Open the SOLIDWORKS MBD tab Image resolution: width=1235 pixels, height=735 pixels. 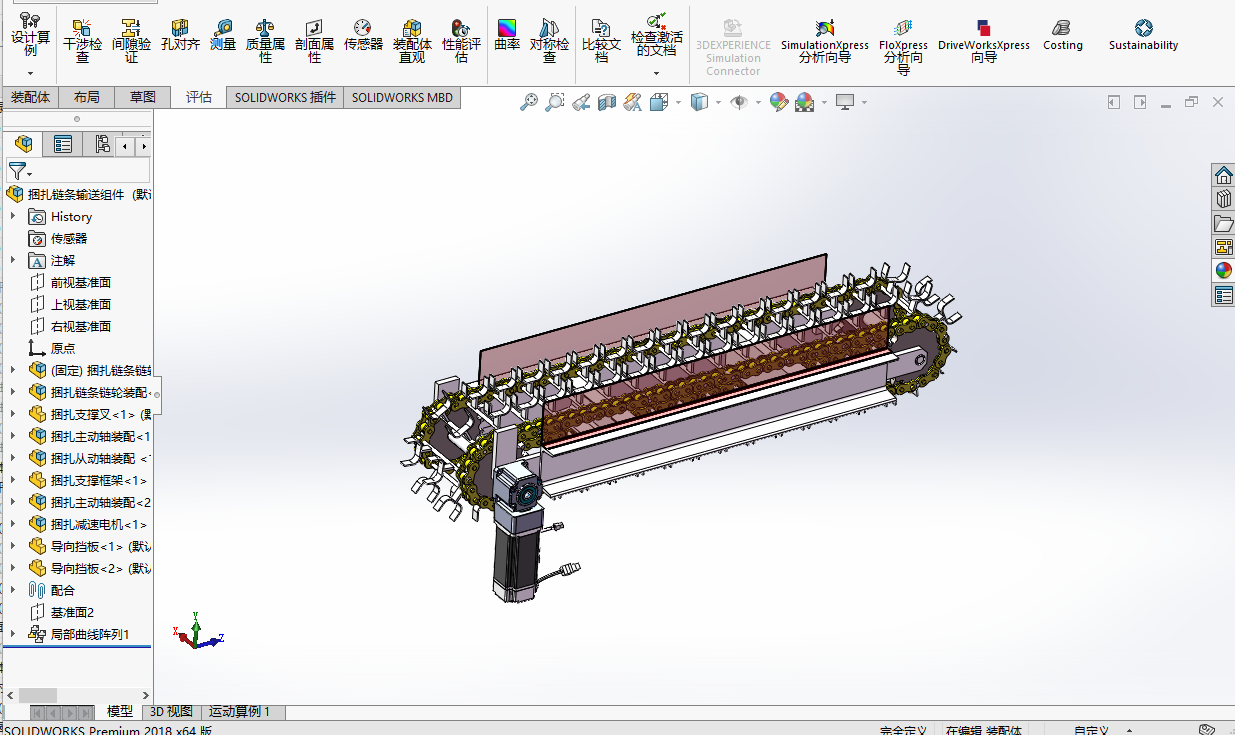[402, 97]
